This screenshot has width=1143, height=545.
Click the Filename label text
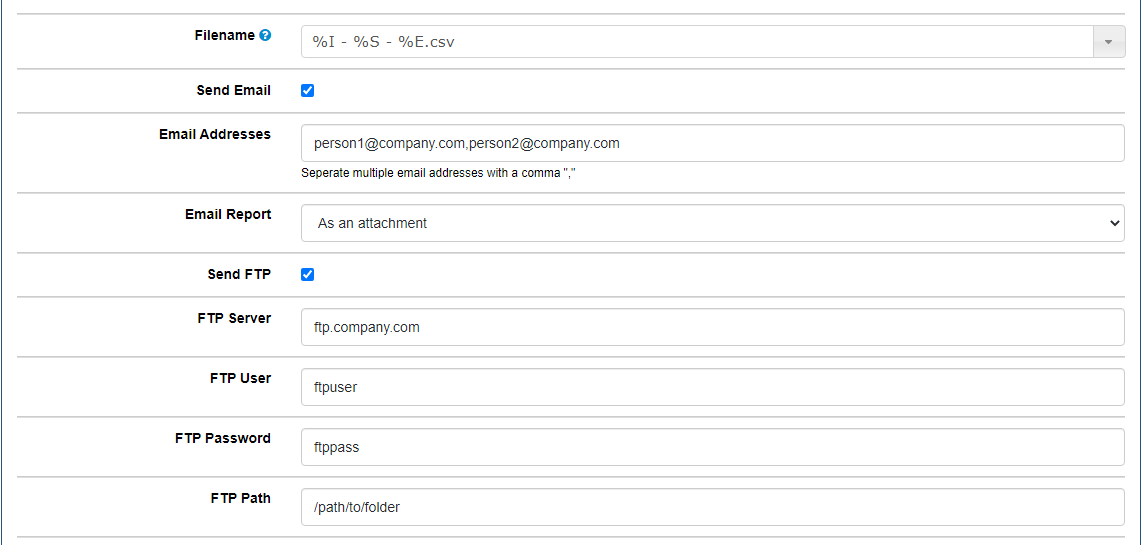coord(225,35)
